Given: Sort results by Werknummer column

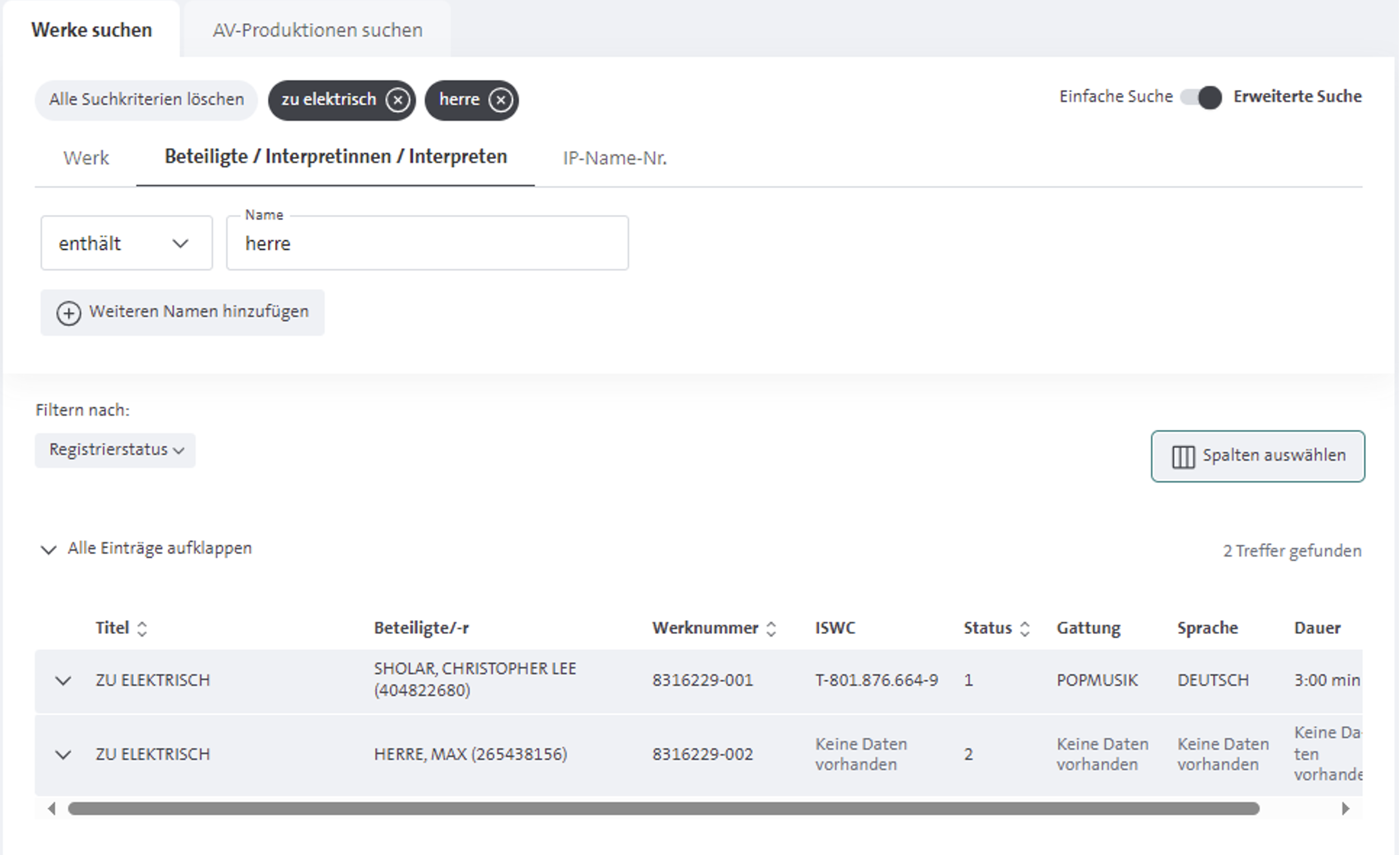Looking at the screenshot, I should [771, 629].
